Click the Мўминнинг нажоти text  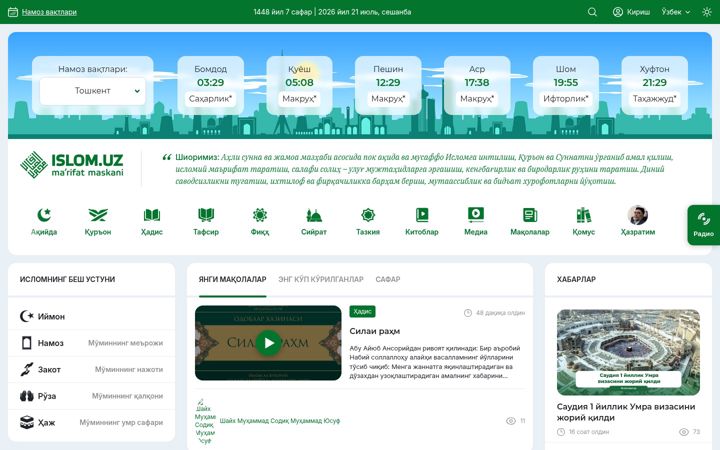(x=129, y=369)
